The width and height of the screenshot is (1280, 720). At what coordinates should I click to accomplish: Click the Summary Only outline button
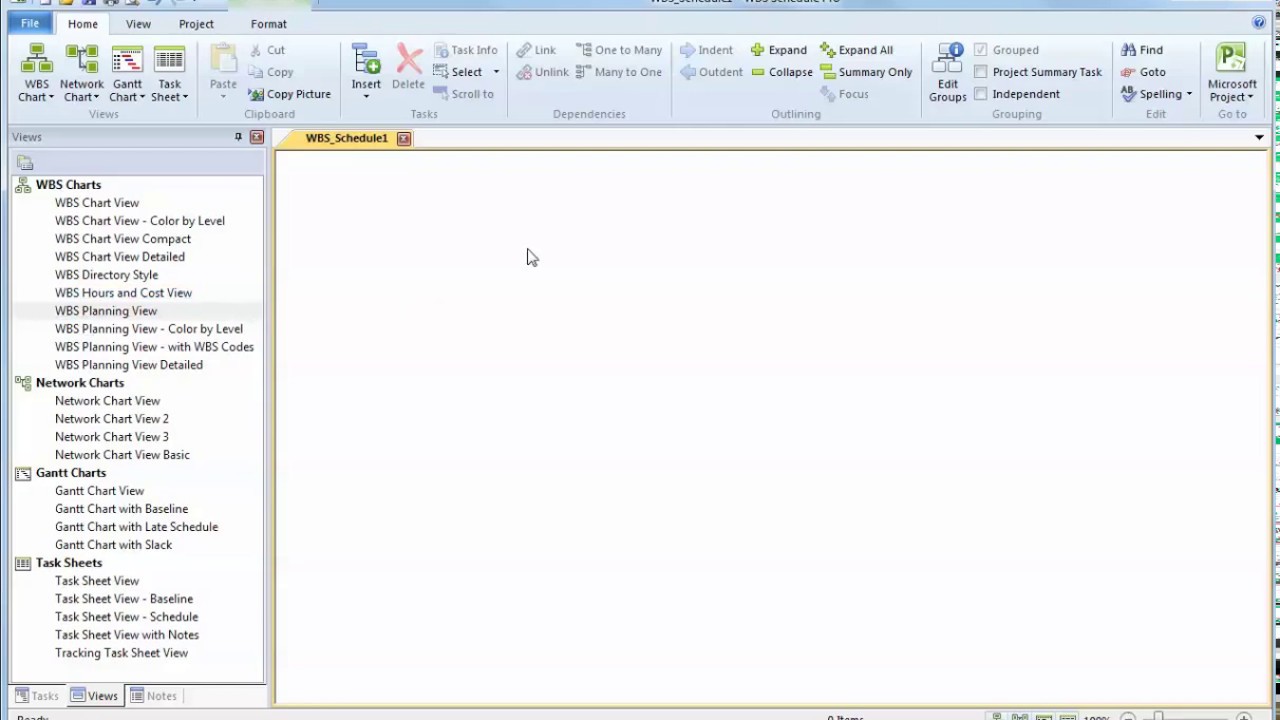[x=866, y=72]
